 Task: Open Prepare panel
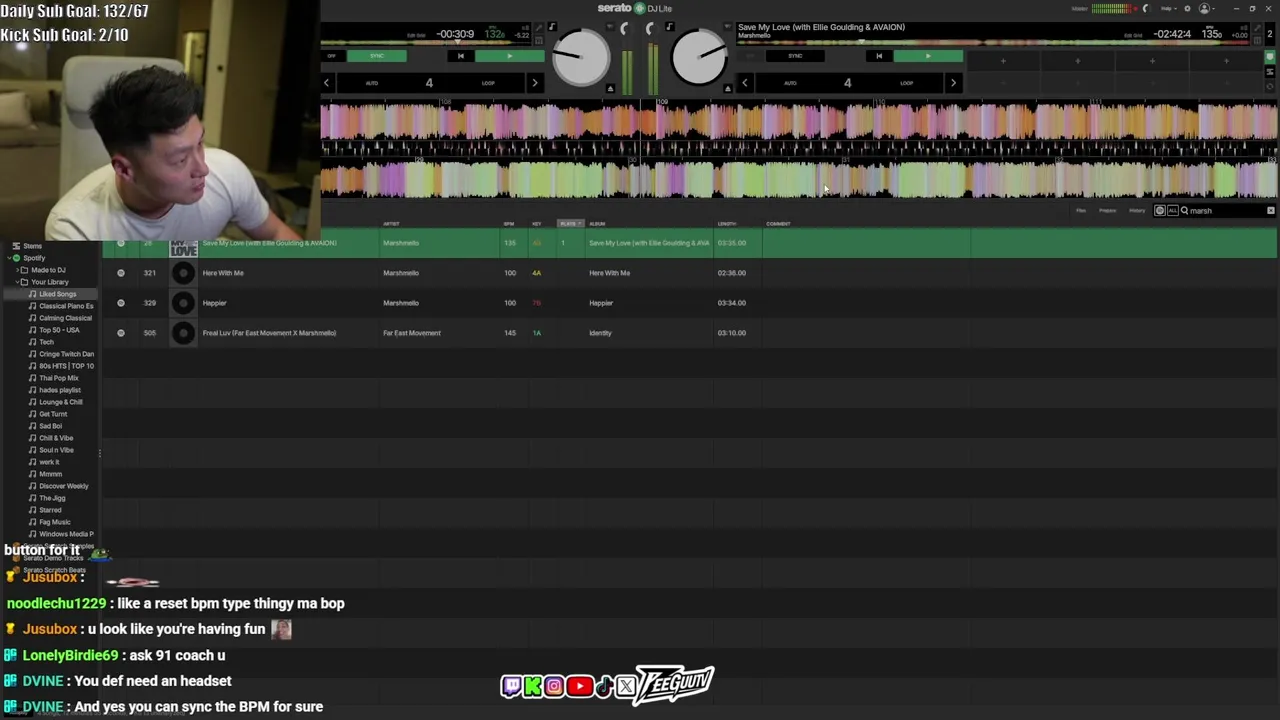coord(1108,211)
